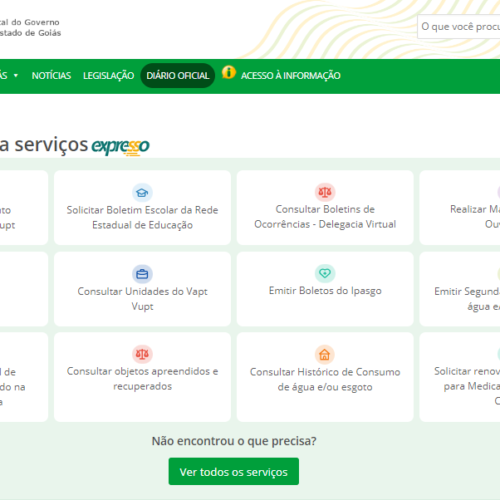The width and height of the screenshot is (500, 500).
Task: Open the LEGISLAÇÃO menu item
Action: (x=109, y=76)
